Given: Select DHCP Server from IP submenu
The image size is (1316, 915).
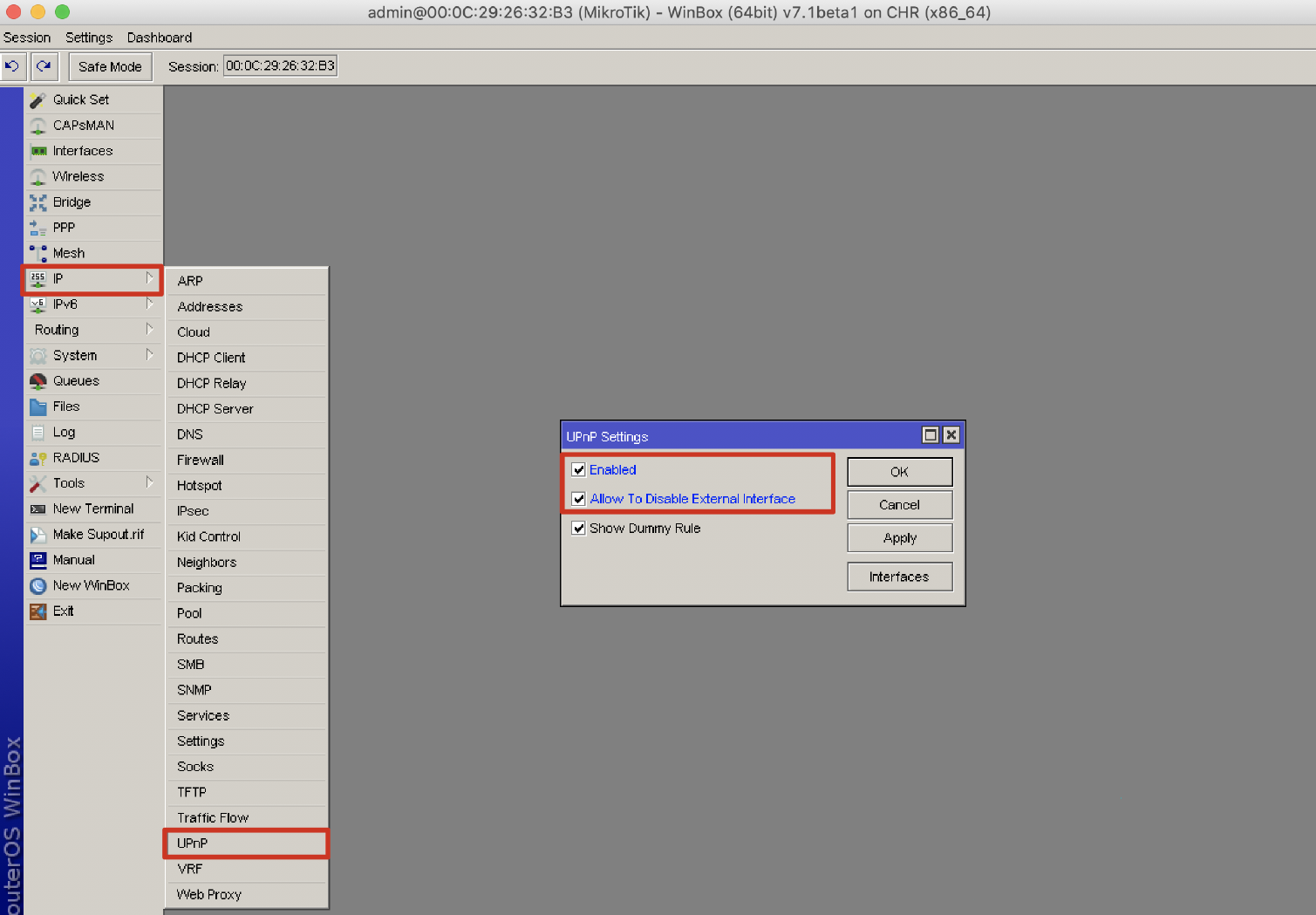Looking at the screenshot, I should (246, 409).
